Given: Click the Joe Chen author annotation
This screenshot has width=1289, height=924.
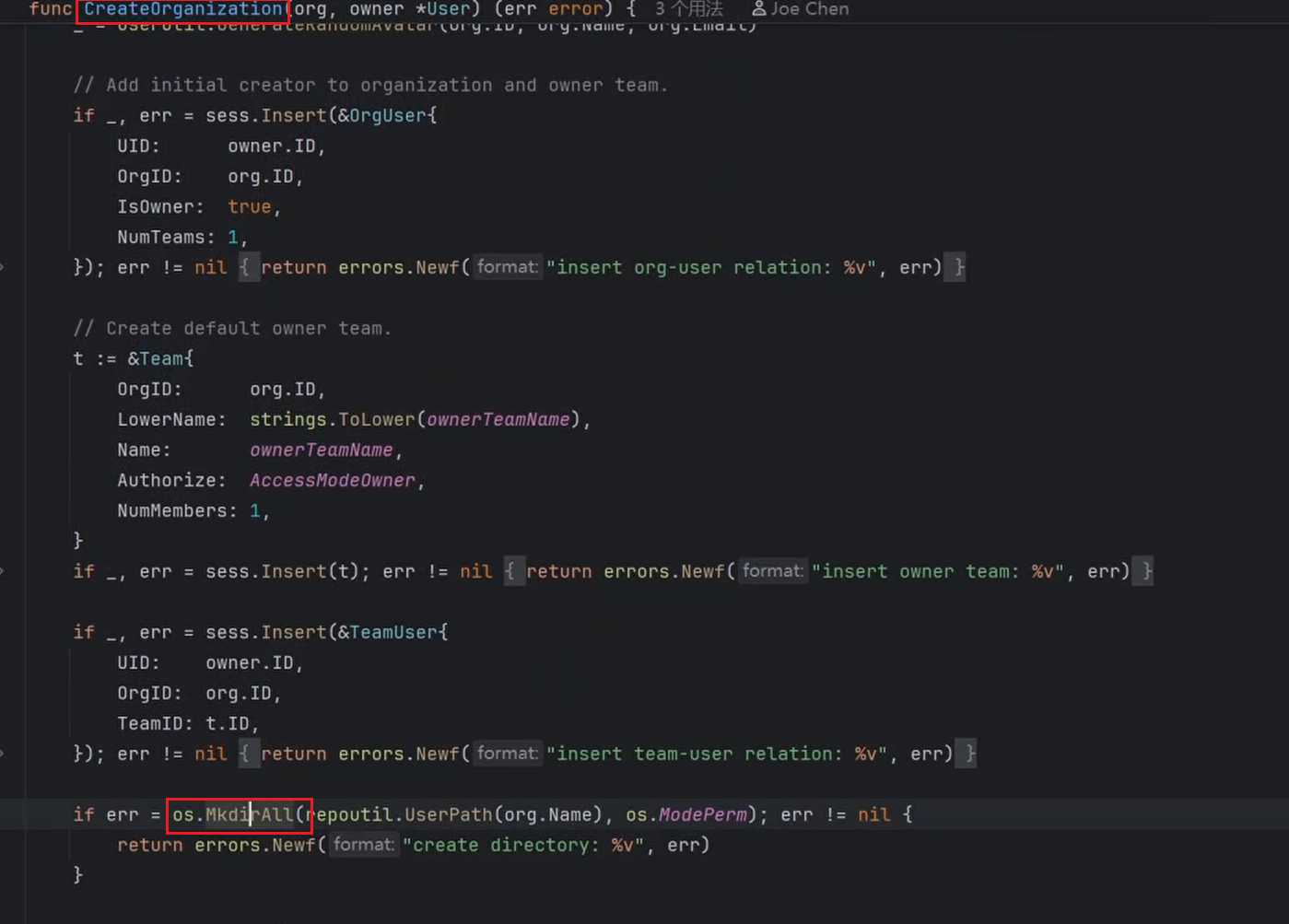Looking at the screenshot, I should [x=801, y=9].
